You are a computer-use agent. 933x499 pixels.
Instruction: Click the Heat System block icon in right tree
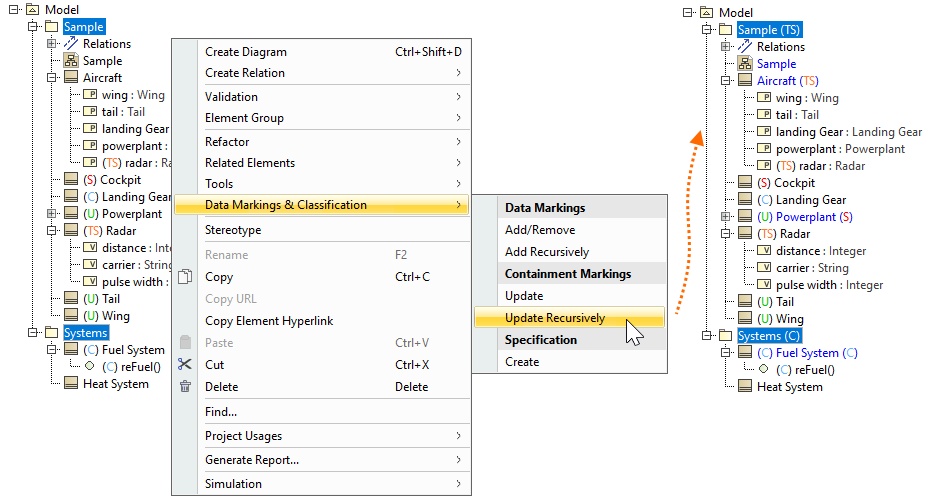[745, 387]
